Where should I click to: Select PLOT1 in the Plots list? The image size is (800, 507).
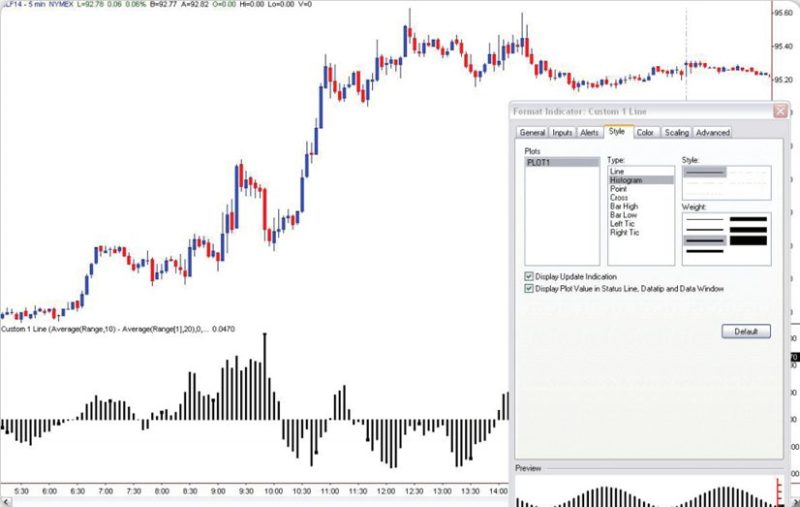(562, 163)
